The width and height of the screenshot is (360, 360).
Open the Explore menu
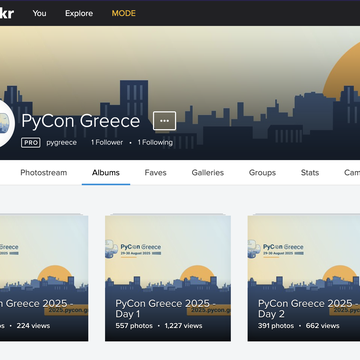[x=79, y=13]
